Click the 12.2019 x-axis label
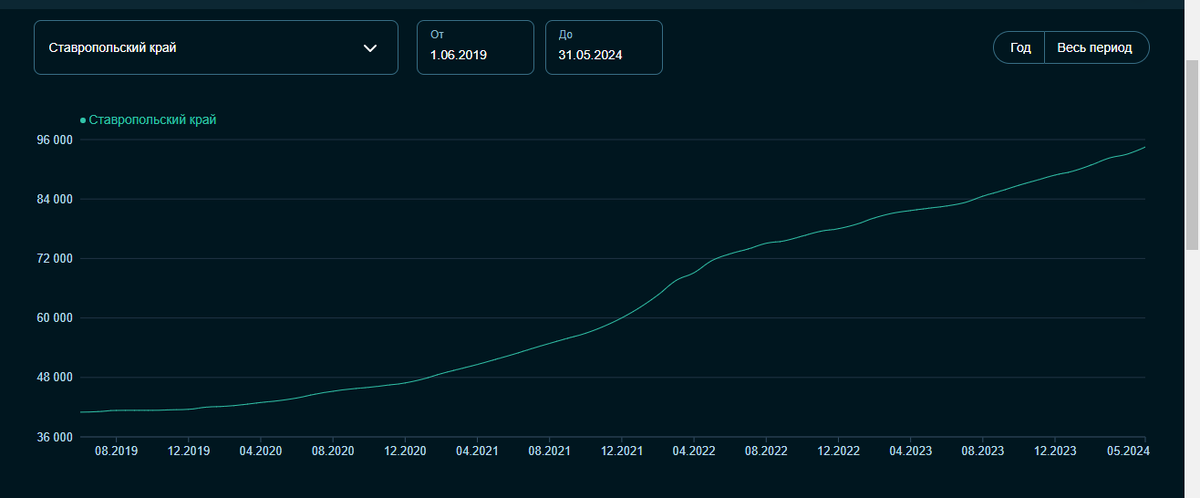Viewport: 1200px width, 498px height. coord(189,452)
